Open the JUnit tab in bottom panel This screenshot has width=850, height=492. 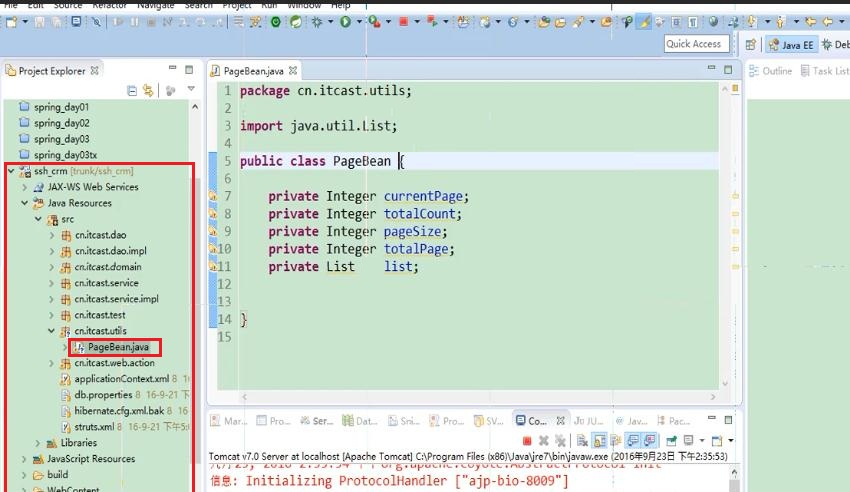coord(589,420)
